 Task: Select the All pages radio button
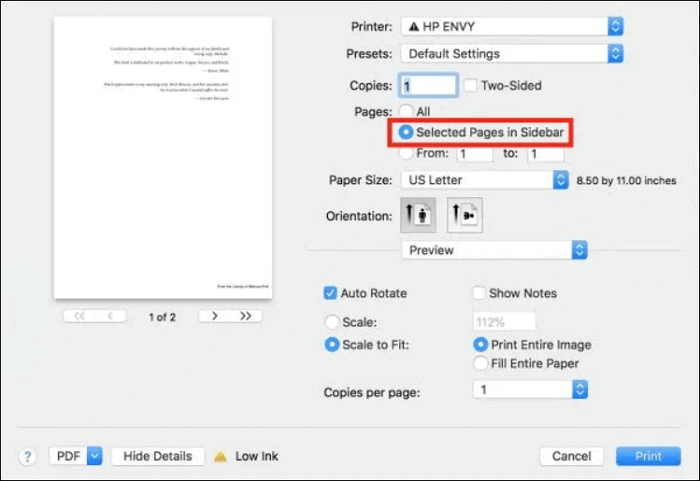[x=406, y=111]
